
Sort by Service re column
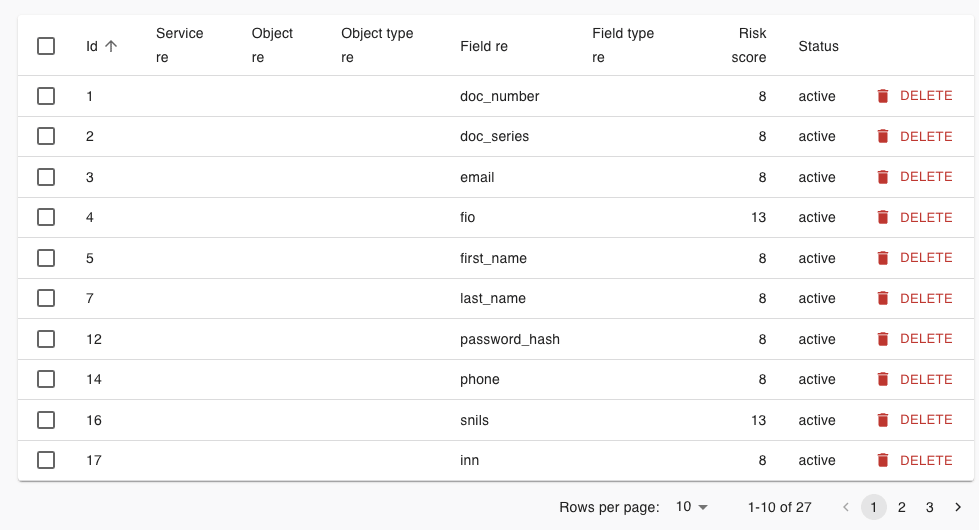click(179, 46)
